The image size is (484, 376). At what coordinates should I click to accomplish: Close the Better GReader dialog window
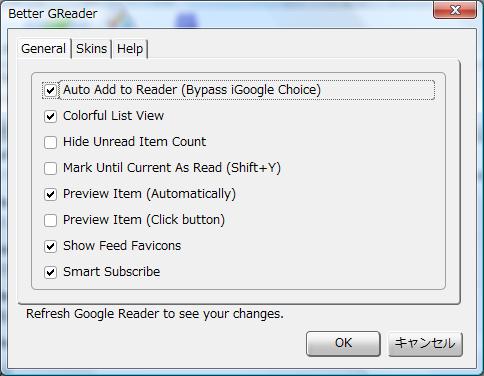(455, 10)
